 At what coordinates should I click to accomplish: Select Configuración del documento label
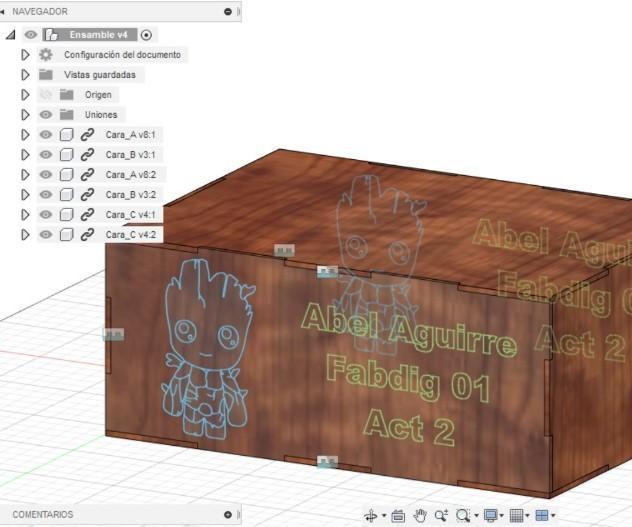(x=122, y=55)
